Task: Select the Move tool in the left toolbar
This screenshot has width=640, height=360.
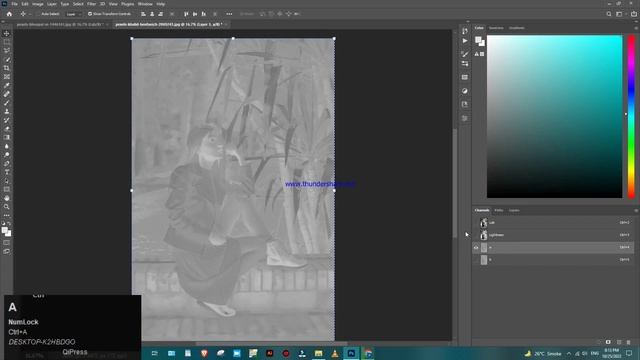Action: (x=7, y=33)
